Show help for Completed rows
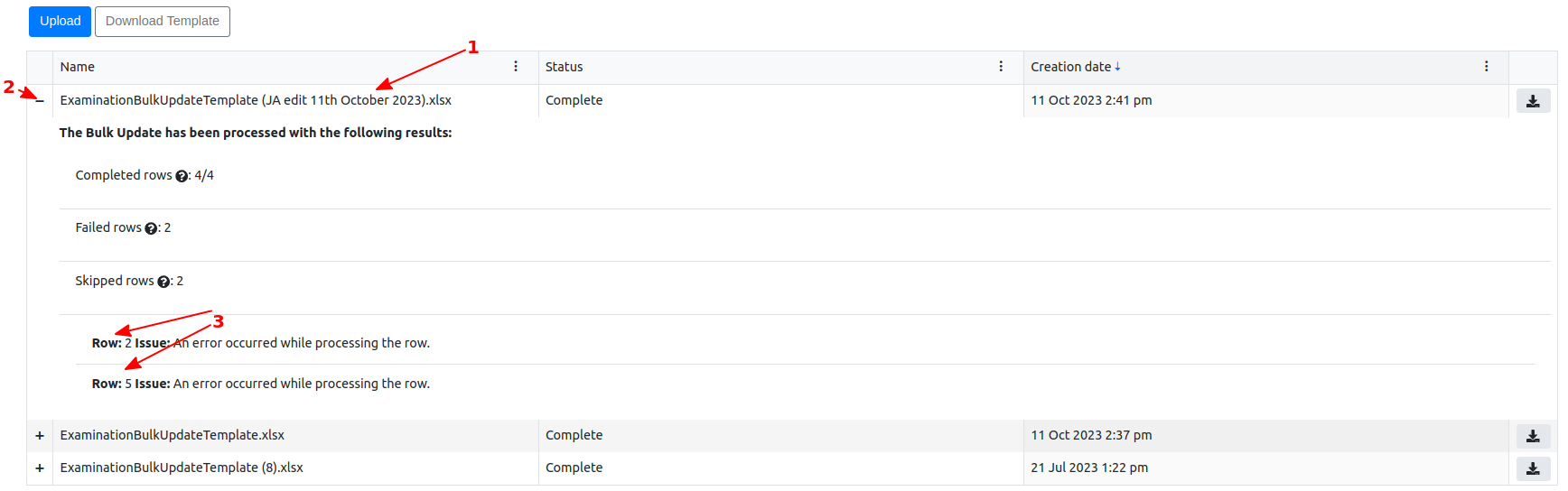Viewport: 1568px width, 491px height. 182,176
